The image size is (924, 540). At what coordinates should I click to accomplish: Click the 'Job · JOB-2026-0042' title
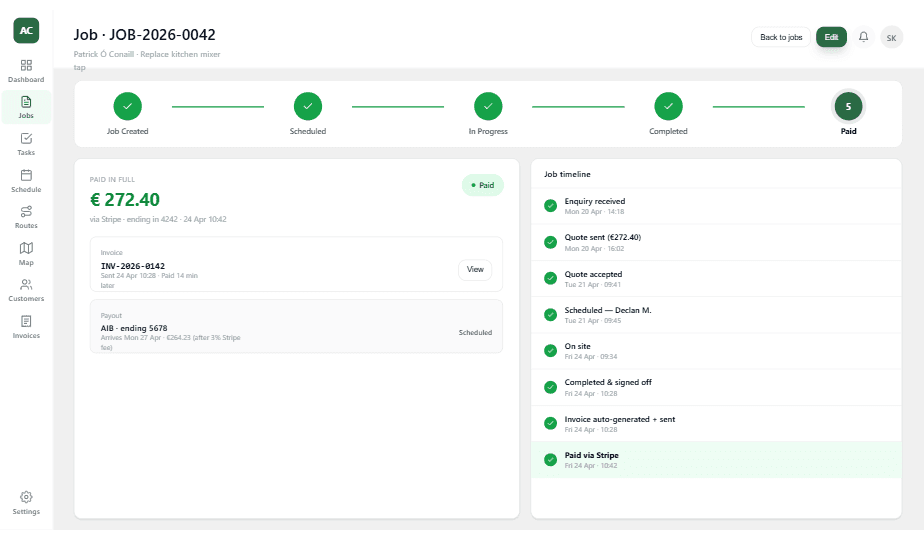tap(144, 35)
